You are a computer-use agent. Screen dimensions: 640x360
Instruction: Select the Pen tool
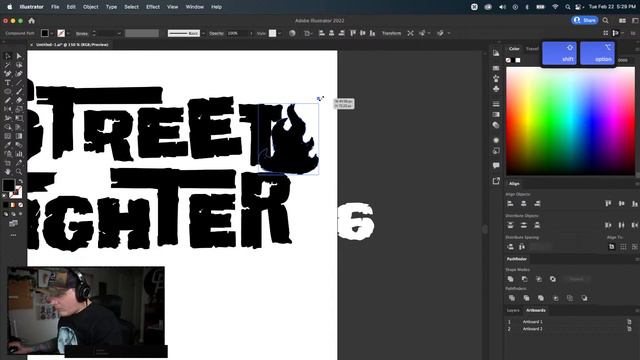click(x=7, y=74)
